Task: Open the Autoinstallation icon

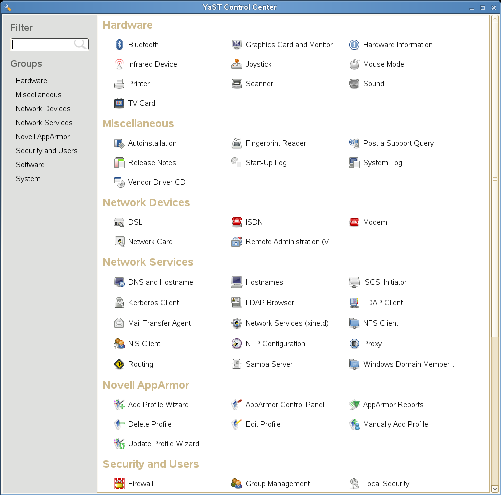Action: pyautogui.click(x=119, y=143)
